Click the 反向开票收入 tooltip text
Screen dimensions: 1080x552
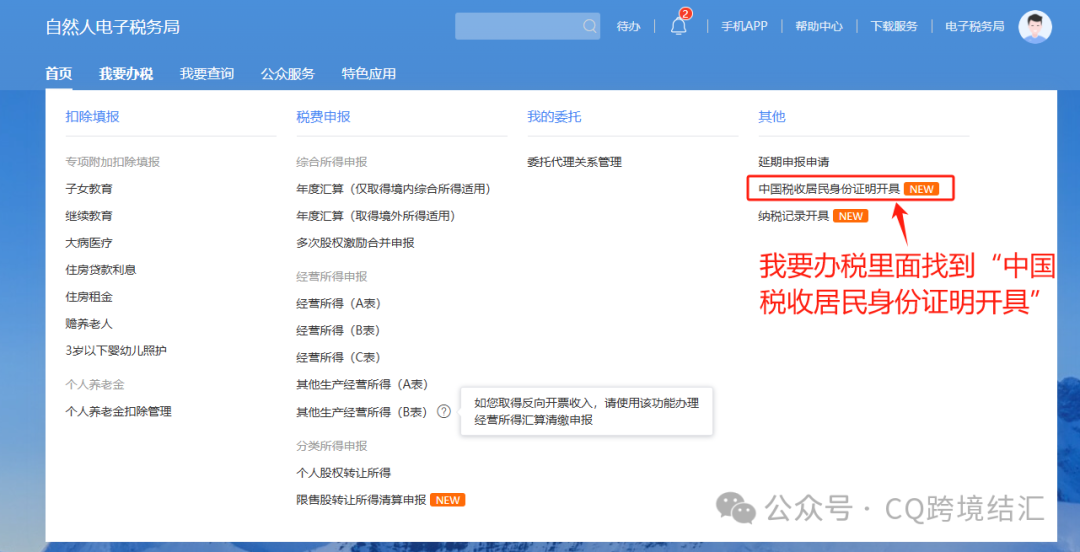click(x=586, y=411)
